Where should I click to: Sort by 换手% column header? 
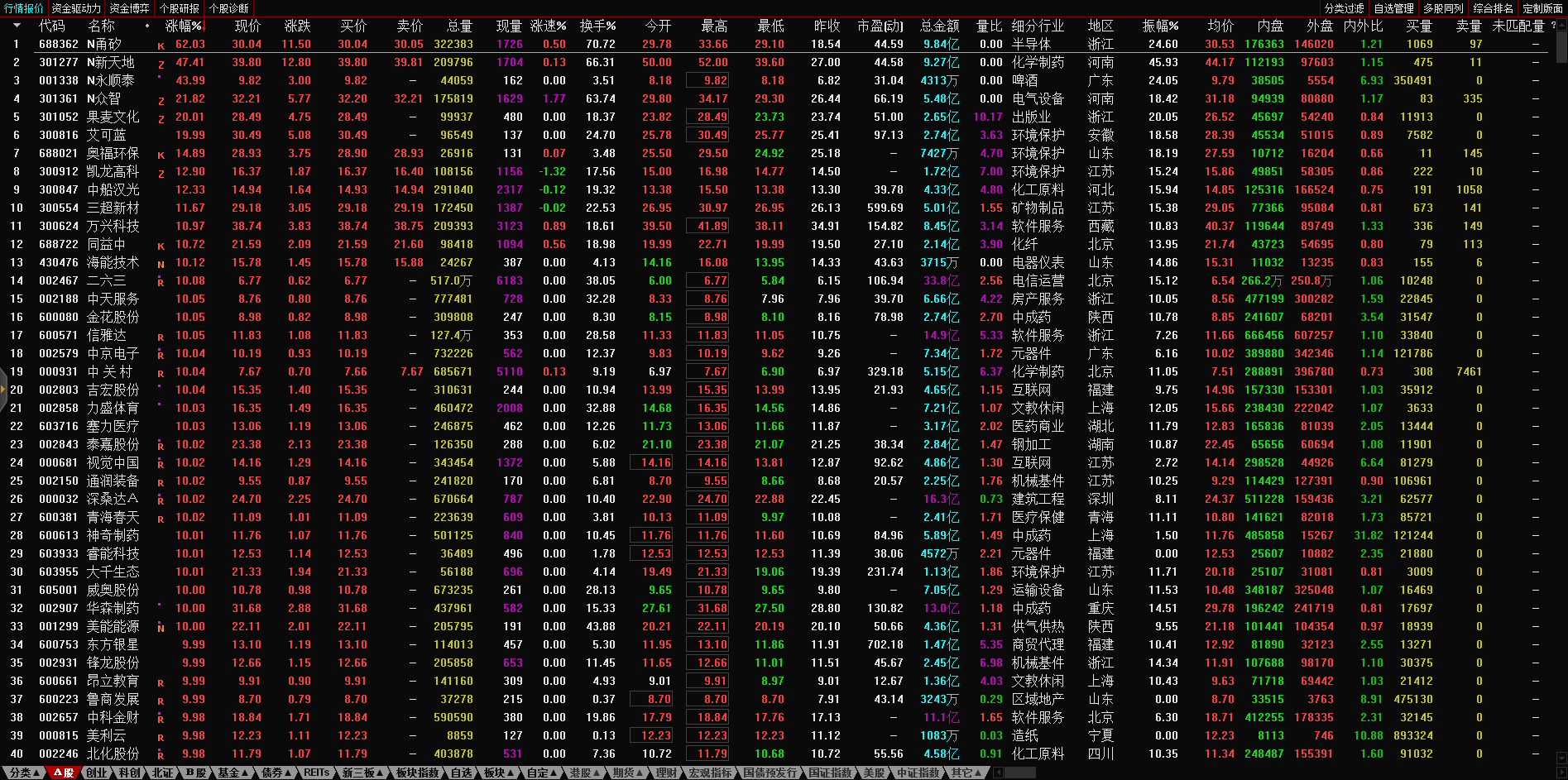[597, 26]
